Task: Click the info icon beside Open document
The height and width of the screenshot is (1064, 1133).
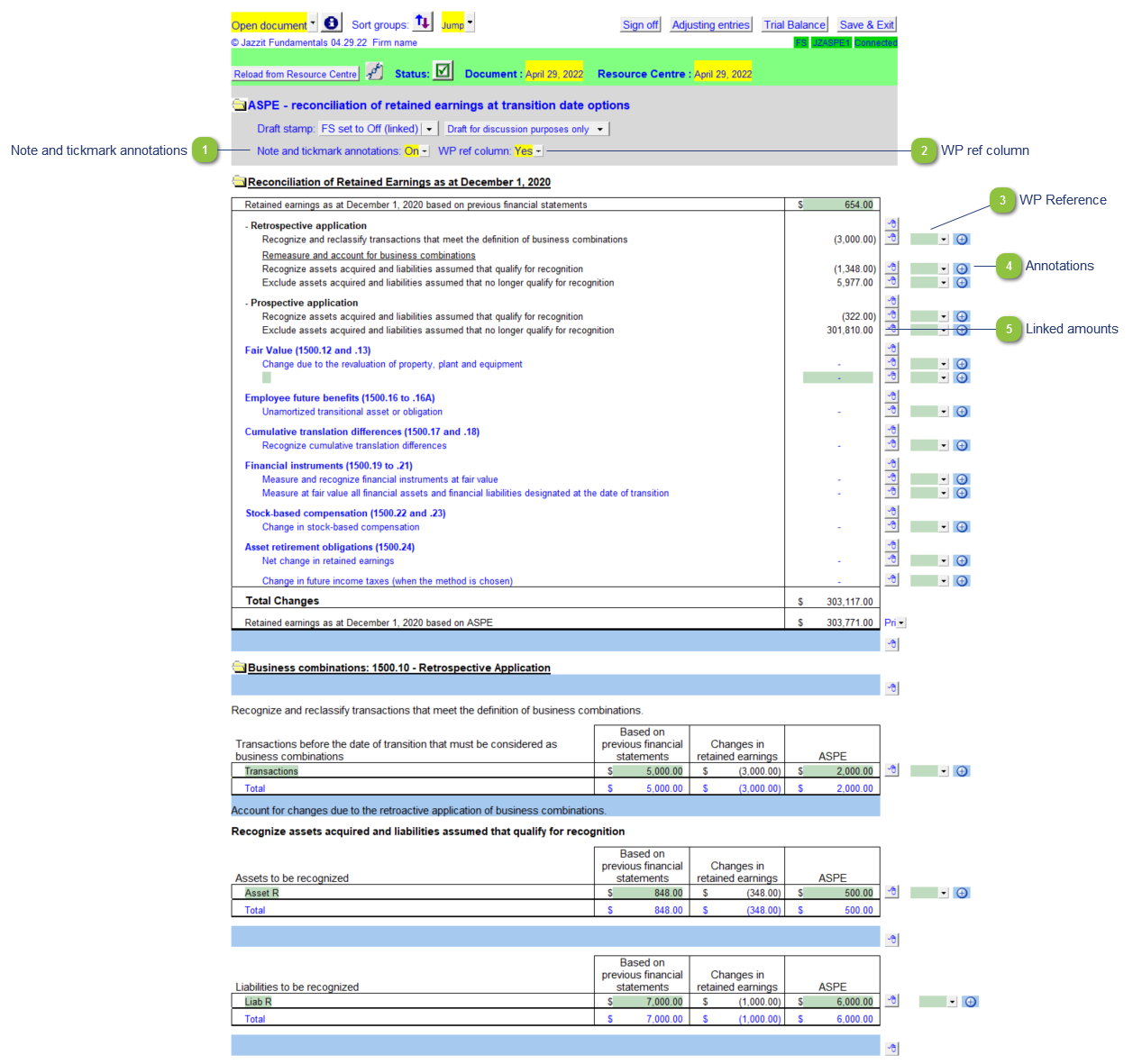Action: (332, 23)
